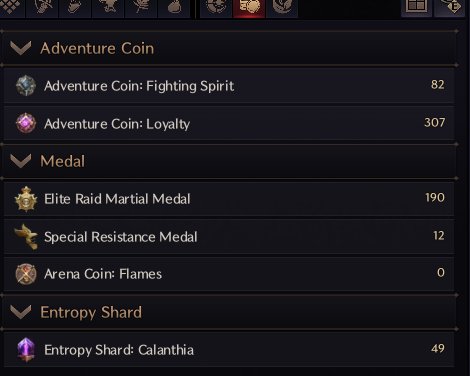
Task: Select the highlighted coins currency tab
Action: pos(249,7)
